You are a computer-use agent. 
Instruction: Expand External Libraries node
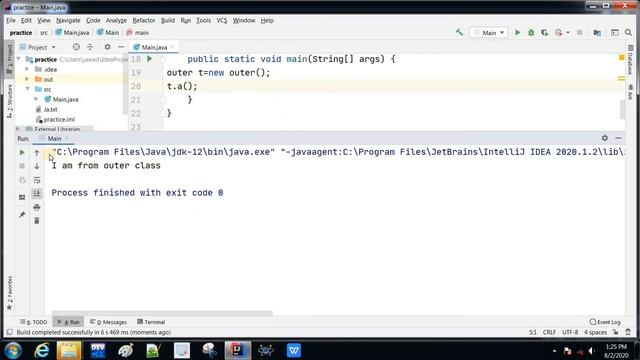tap(18, 129)
